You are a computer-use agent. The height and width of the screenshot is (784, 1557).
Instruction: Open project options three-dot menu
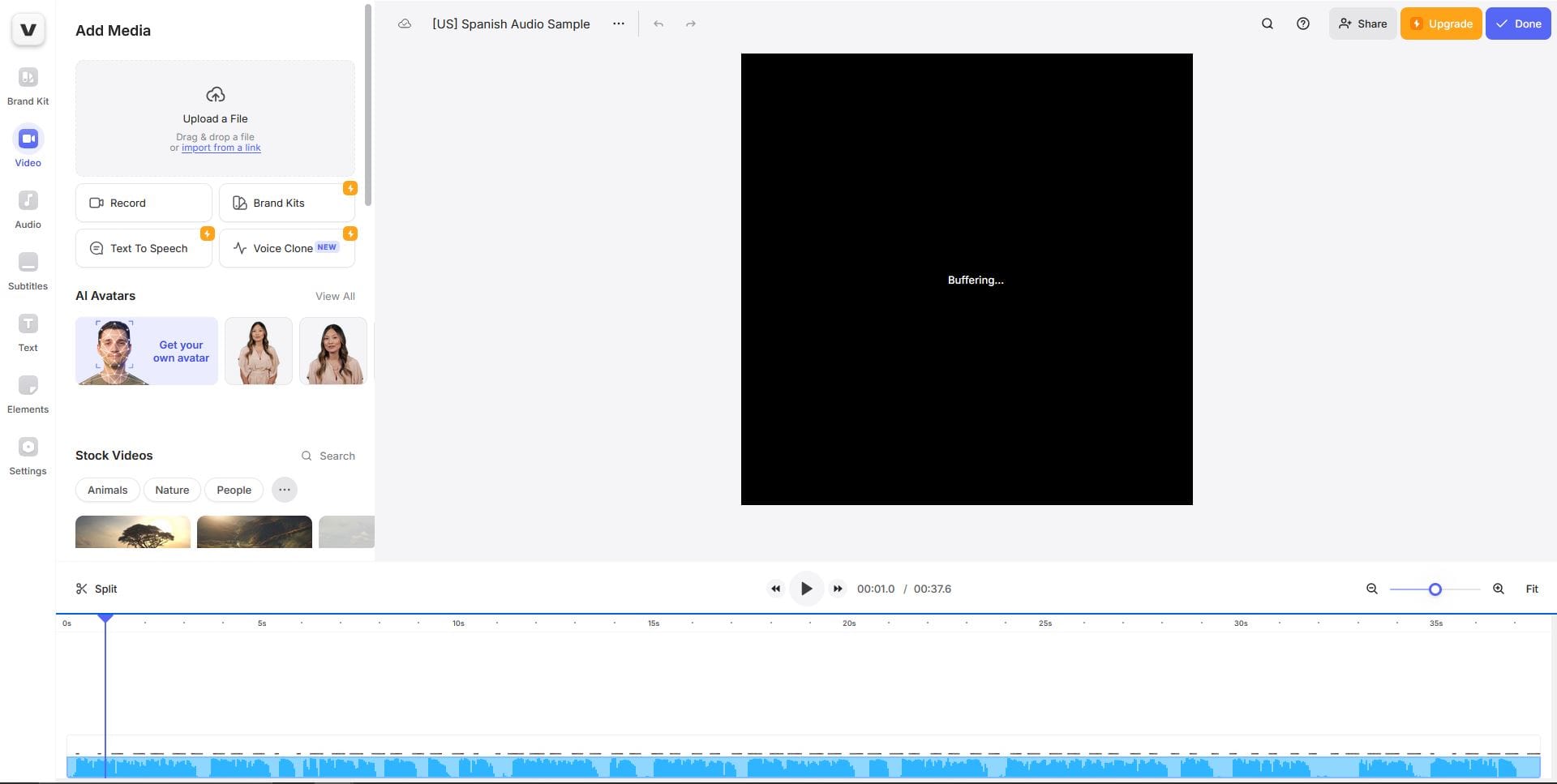(x=619, y=24)
